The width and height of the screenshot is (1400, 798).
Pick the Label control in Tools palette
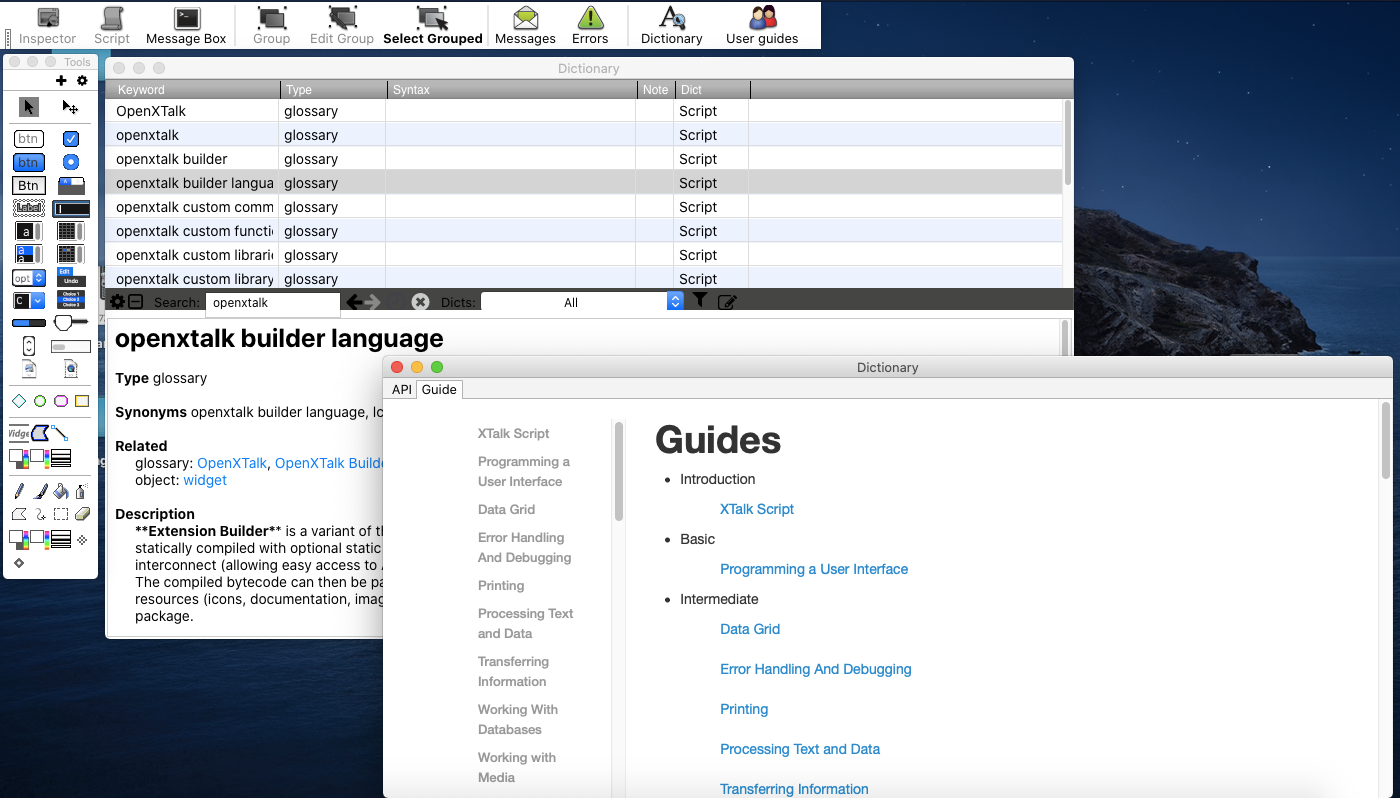(x=29, y=209)
